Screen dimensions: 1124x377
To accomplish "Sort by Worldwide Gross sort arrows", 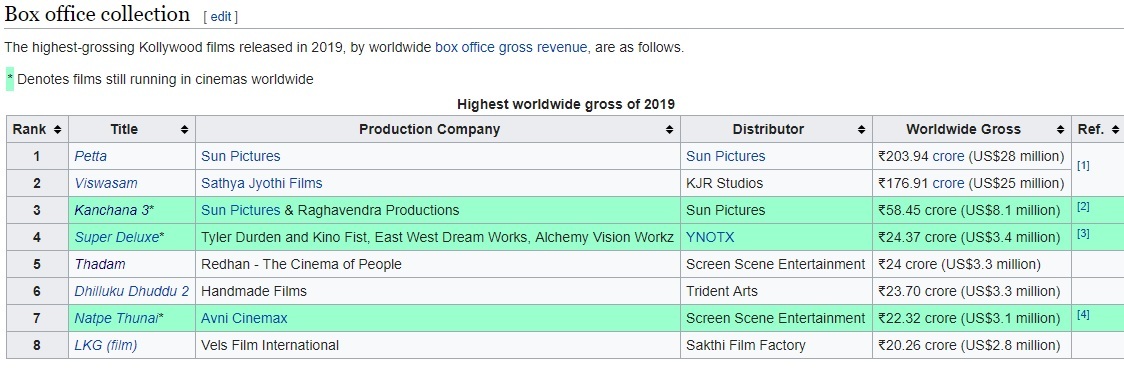I will tap(1060, 130).
